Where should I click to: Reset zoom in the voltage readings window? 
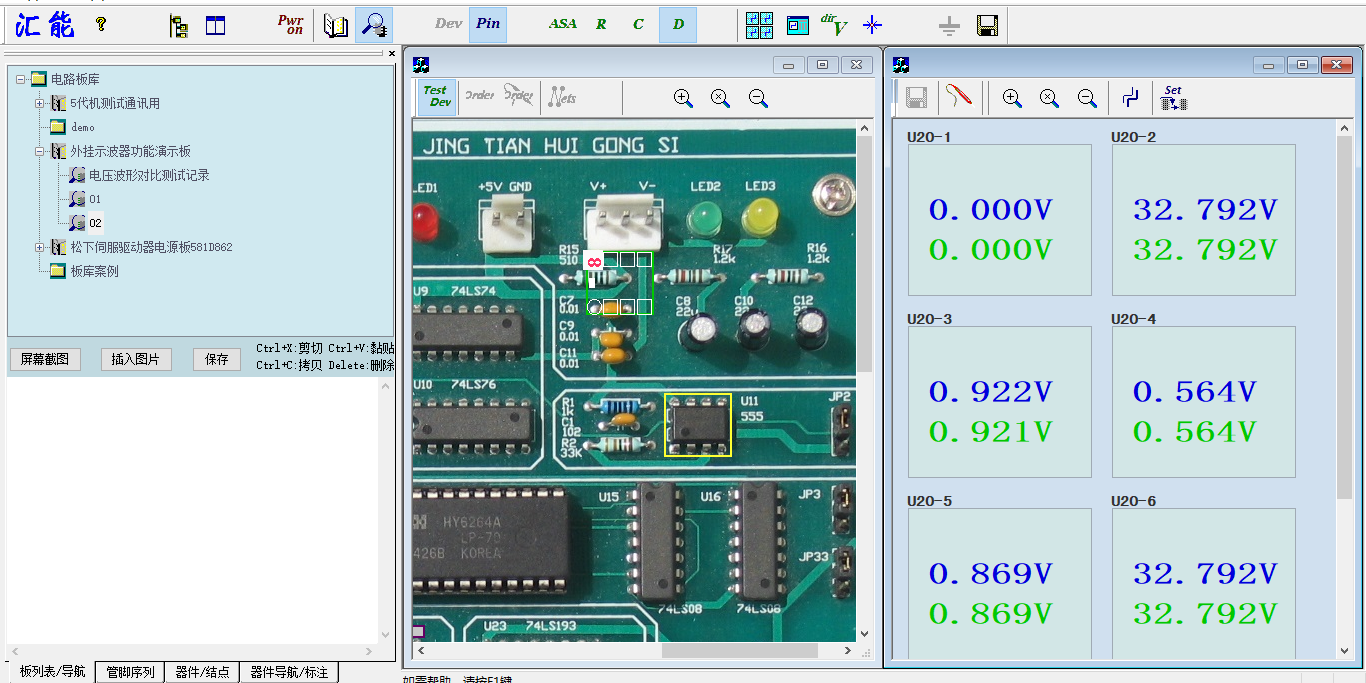click(x=1049, y=98)
